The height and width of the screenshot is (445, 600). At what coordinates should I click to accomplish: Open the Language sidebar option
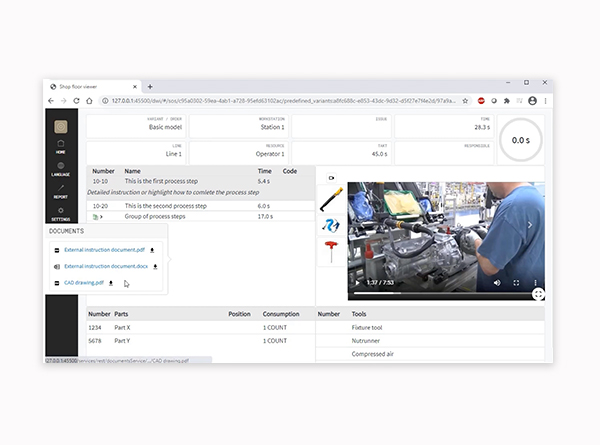point(61,169)
